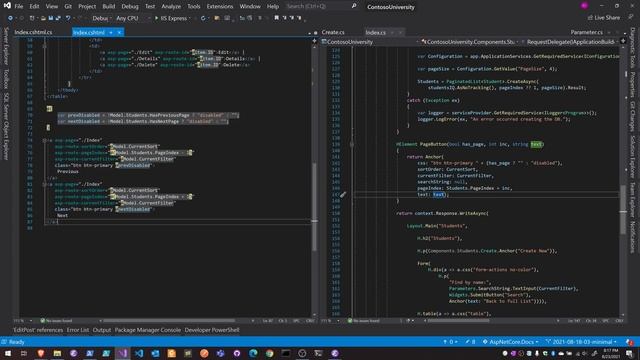The height and width of the screenshot is (360, 640).
Task: Click the pending changes pencil indicator
Action: 471,342
